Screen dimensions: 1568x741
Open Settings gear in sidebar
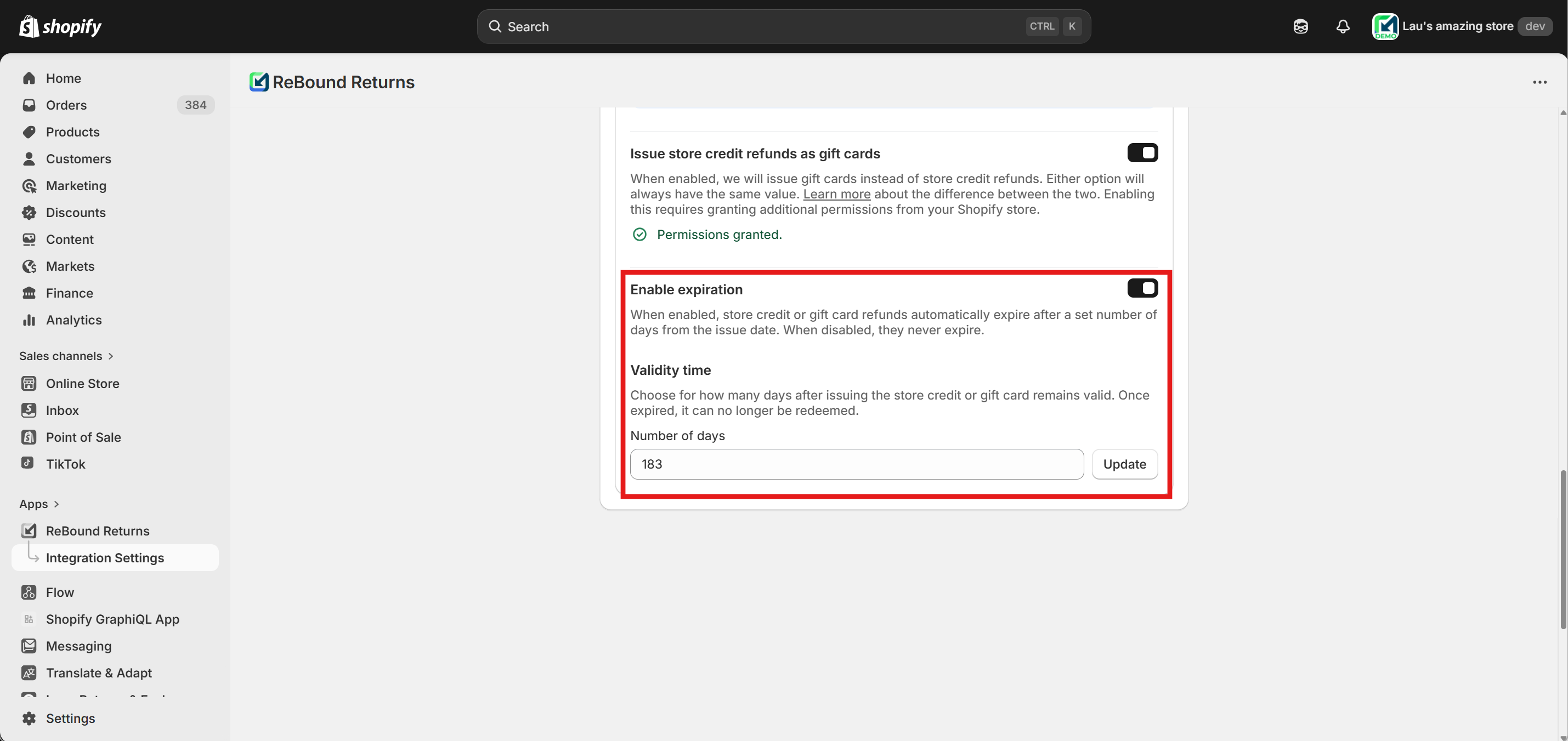coord(29,718)
